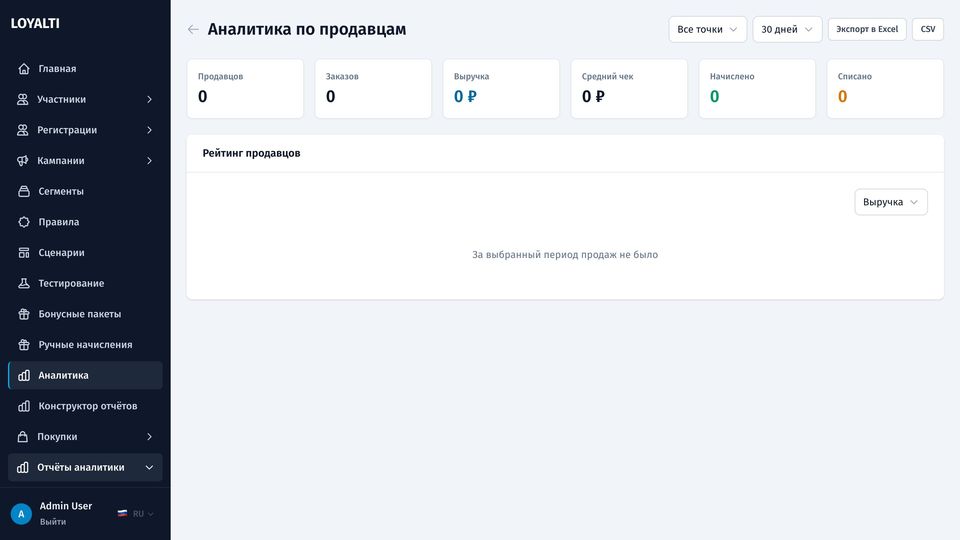Click the Правила icon in sidebar
This screenshot has height=540, width=960.
[24, 222]
